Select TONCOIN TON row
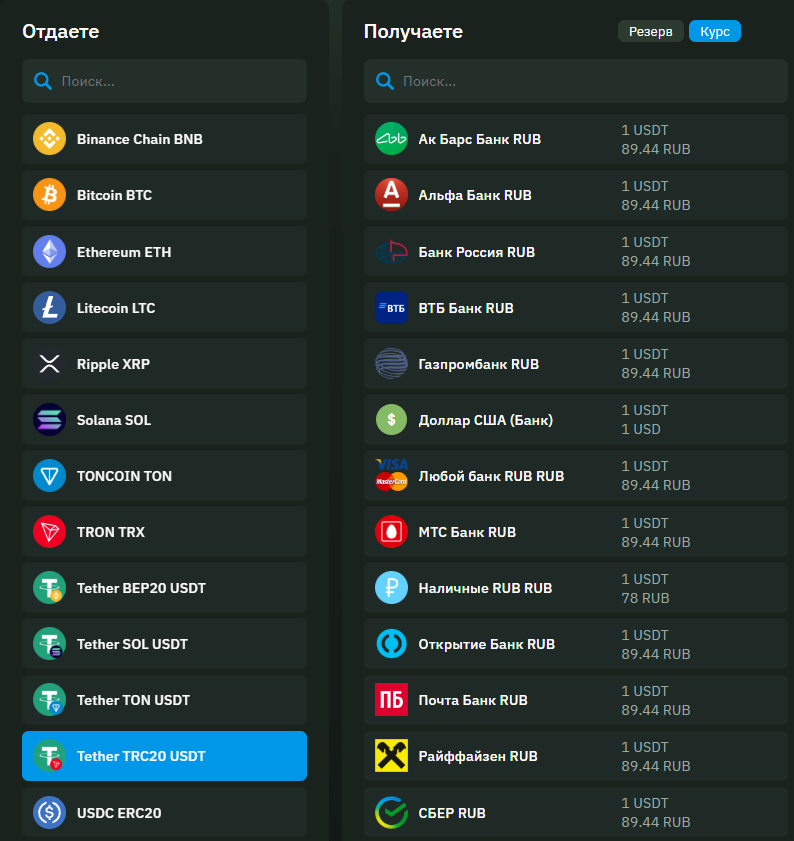This screenshot has height=841, width=794. pyautogui.click(x=164, y=476)
